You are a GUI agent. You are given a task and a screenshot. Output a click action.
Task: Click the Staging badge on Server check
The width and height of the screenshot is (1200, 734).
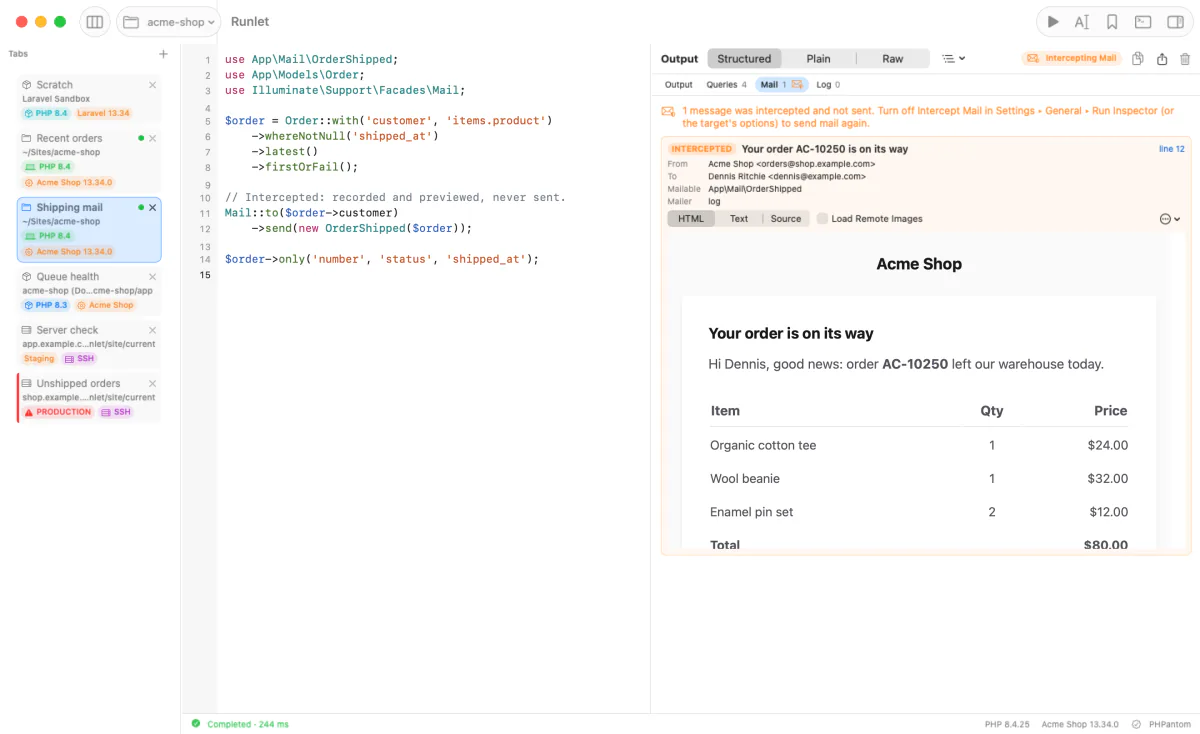[39, 358]
